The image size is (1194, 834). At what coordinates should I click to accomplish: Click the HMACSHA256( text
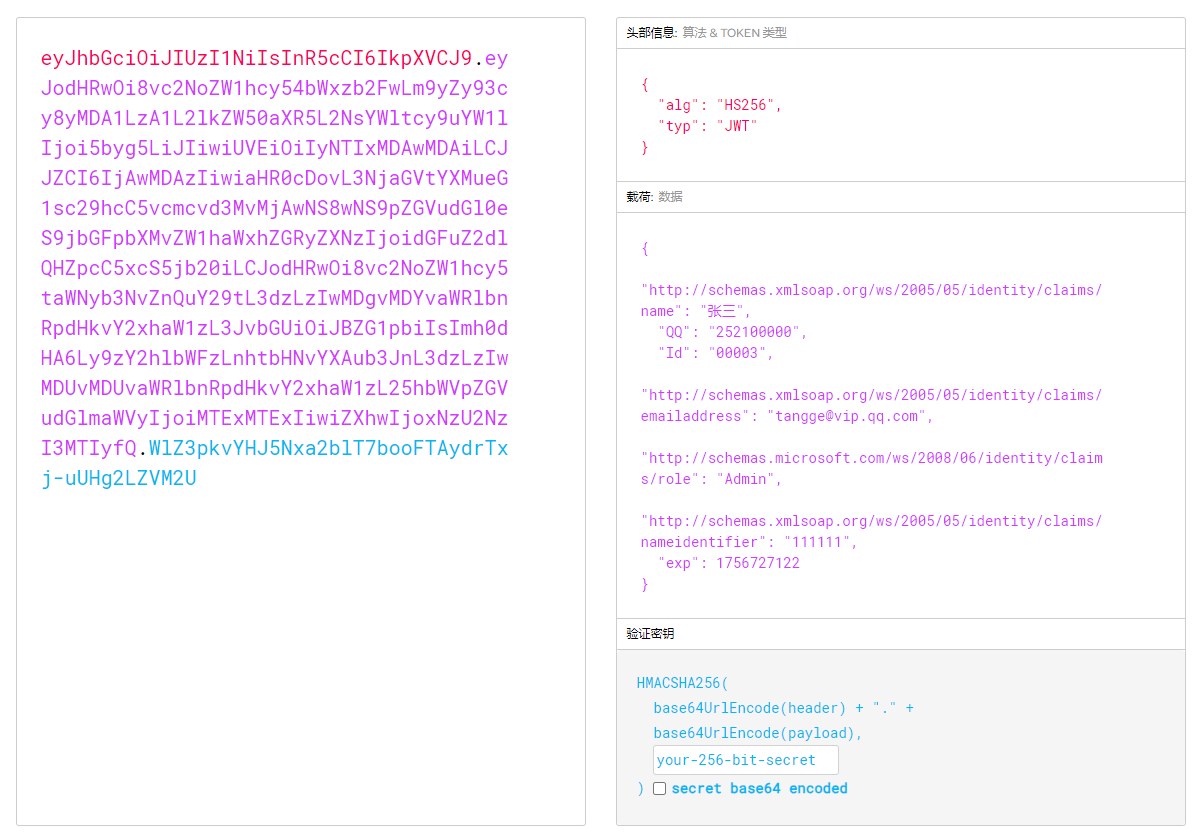[682, 683]
